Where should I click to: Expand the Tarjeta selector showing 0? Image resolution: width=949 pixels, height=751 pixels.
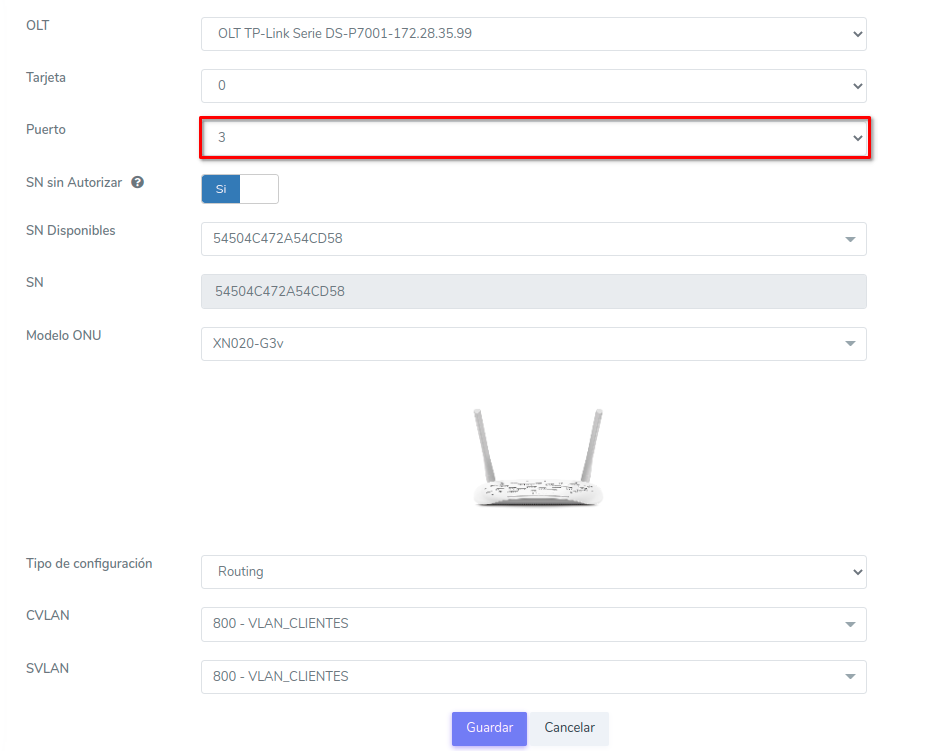coord(533,86)
